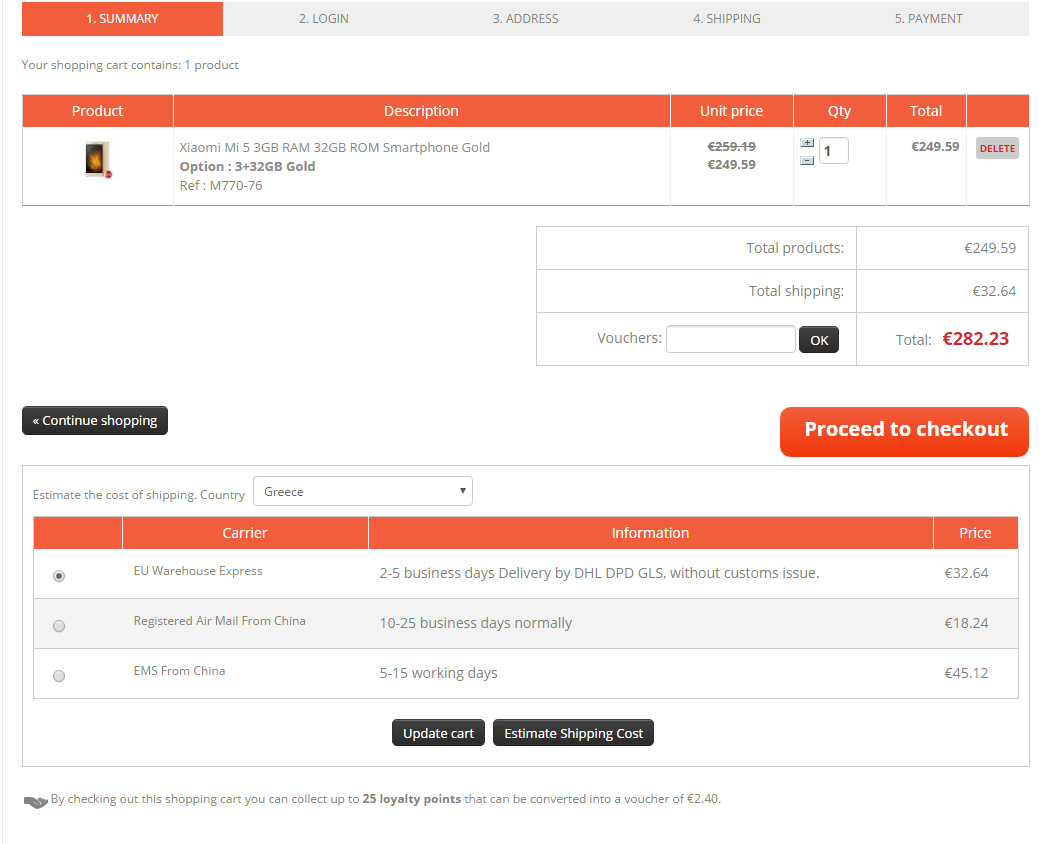This screenshot has height=844, width=1049.
Task: Click the Vouchers code input field
Action: coord(731,339)
